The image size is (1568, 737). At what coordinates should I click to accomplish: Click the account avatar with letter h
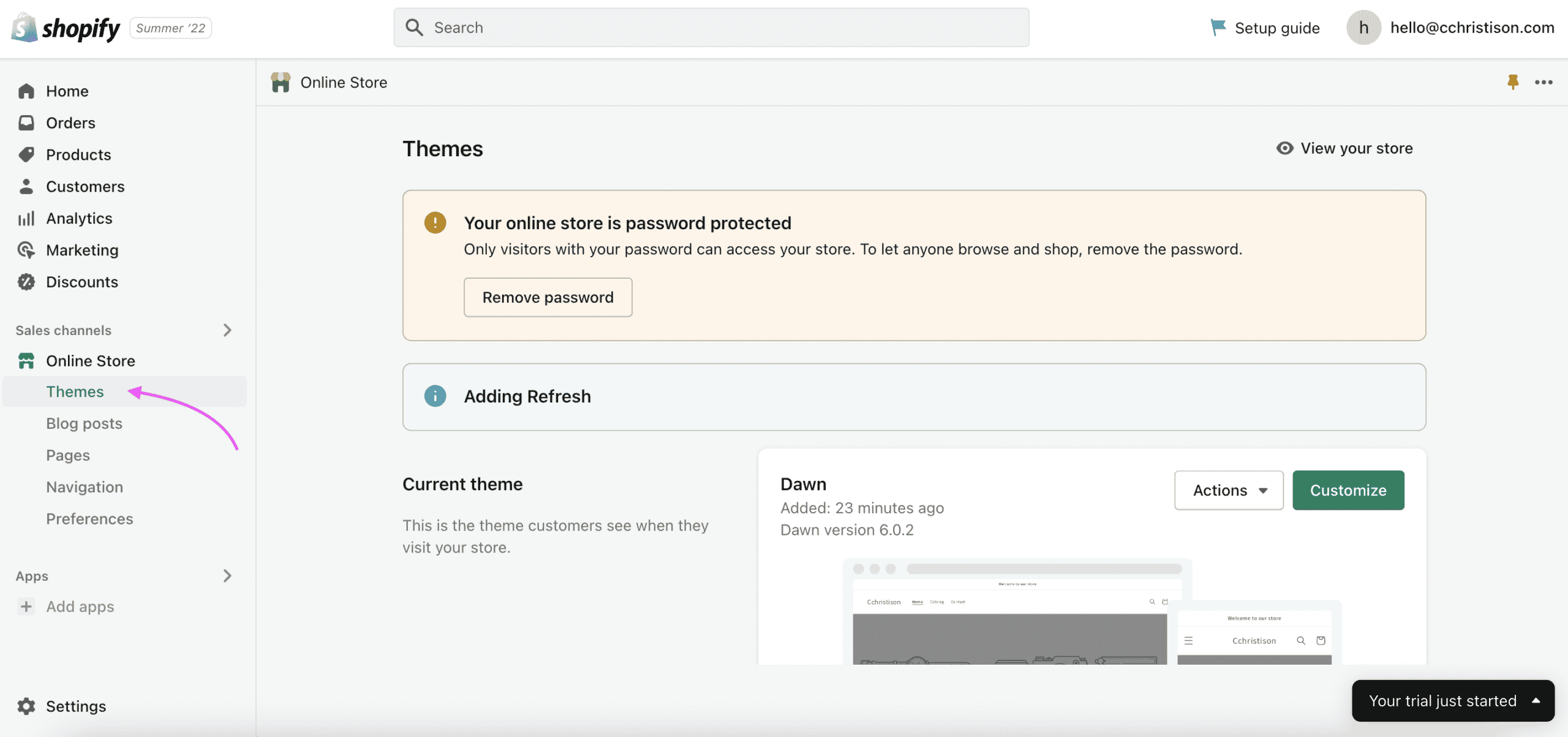[x=1363, y=28]
